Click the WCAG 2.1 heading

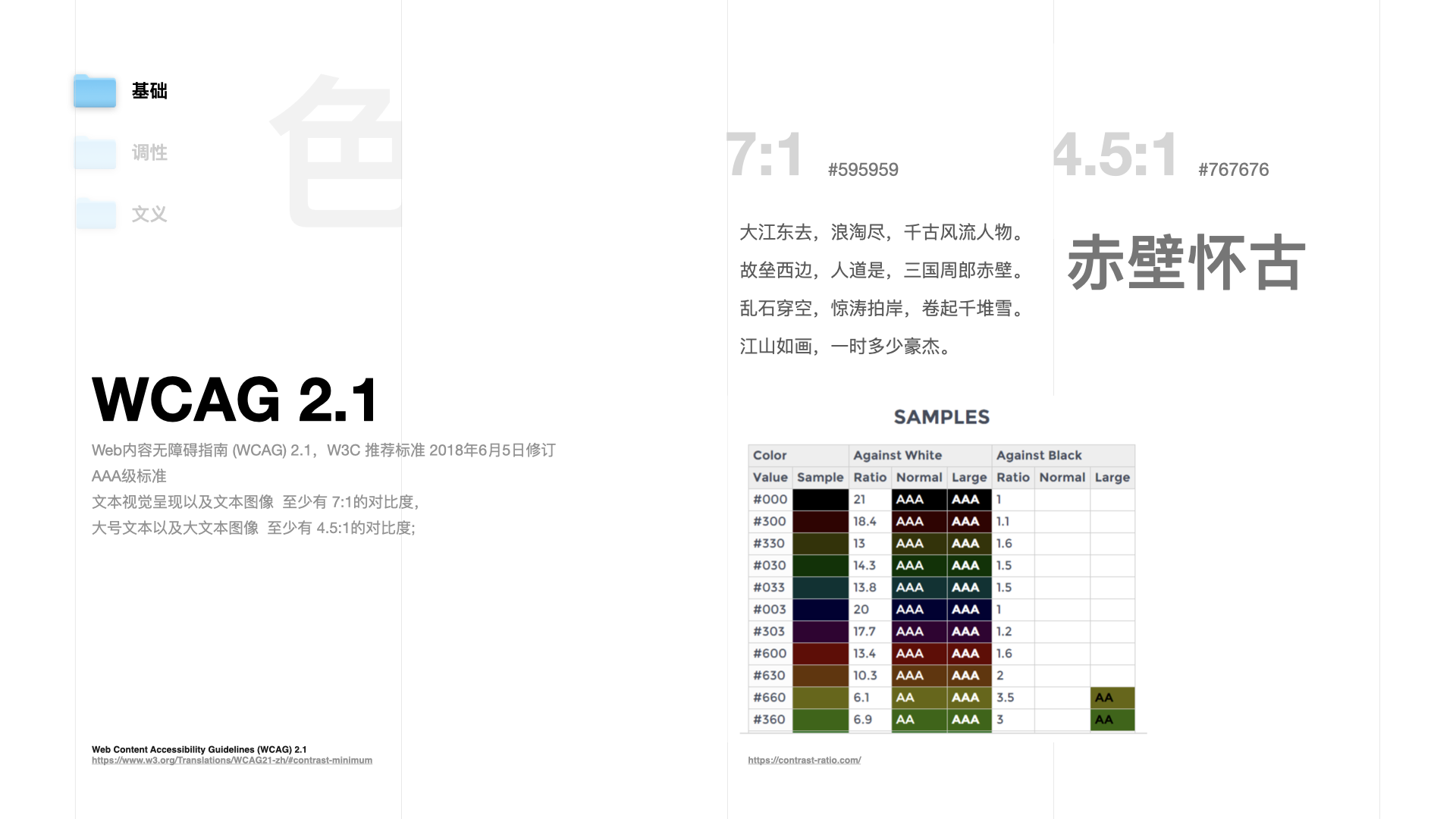tap(235, 399)
